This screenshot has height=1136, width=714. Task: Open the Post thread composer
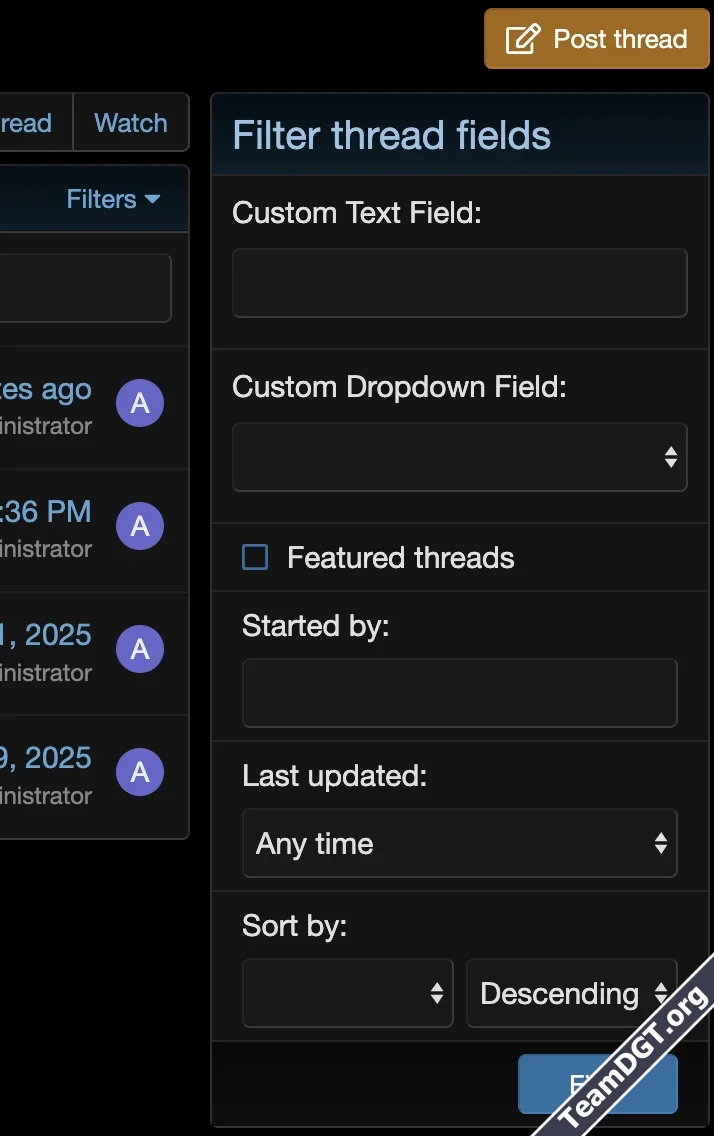click(595, 38)
